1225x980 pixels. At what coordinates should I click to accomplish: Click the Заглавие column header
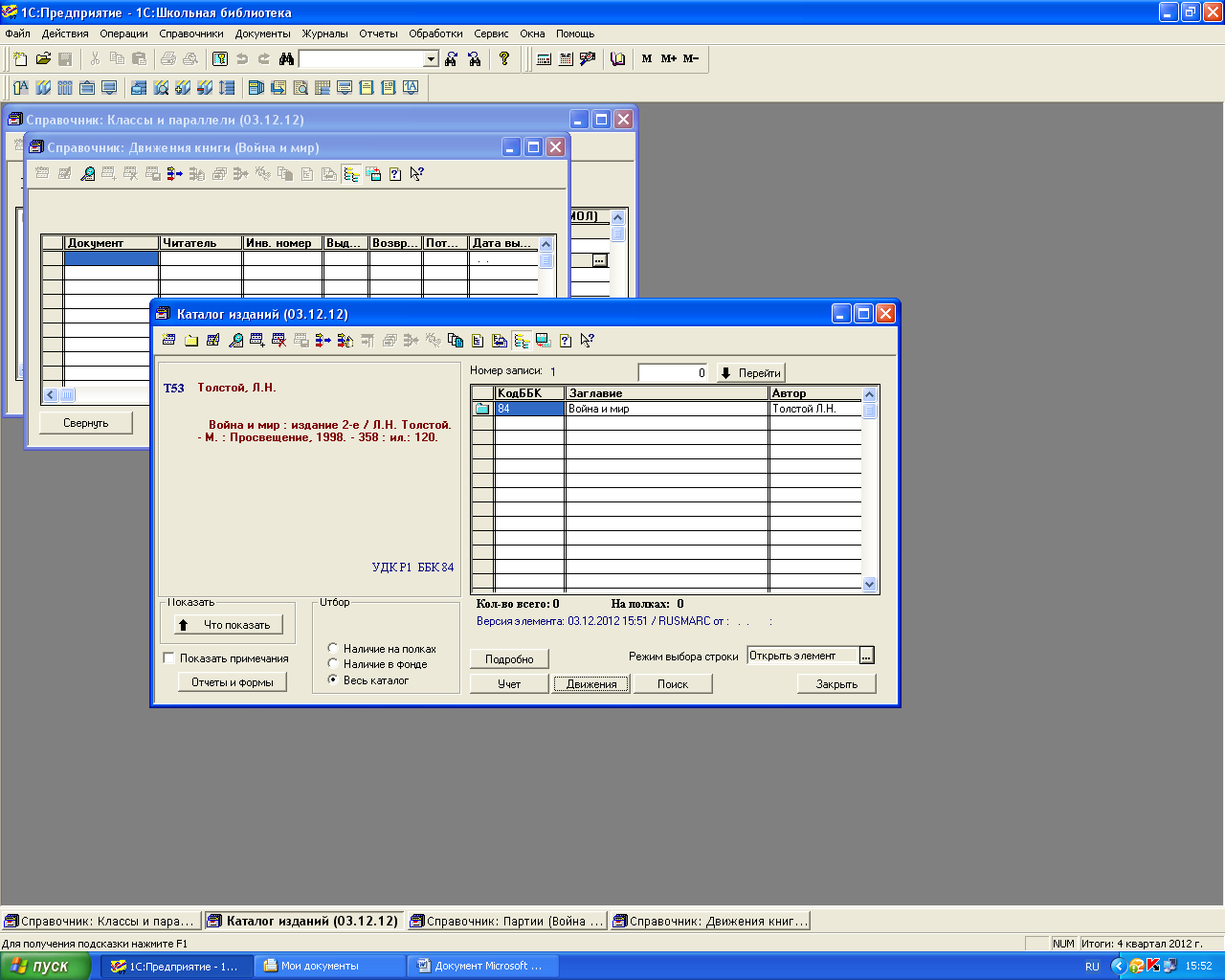pyautogui.click(x=667, y=393)
